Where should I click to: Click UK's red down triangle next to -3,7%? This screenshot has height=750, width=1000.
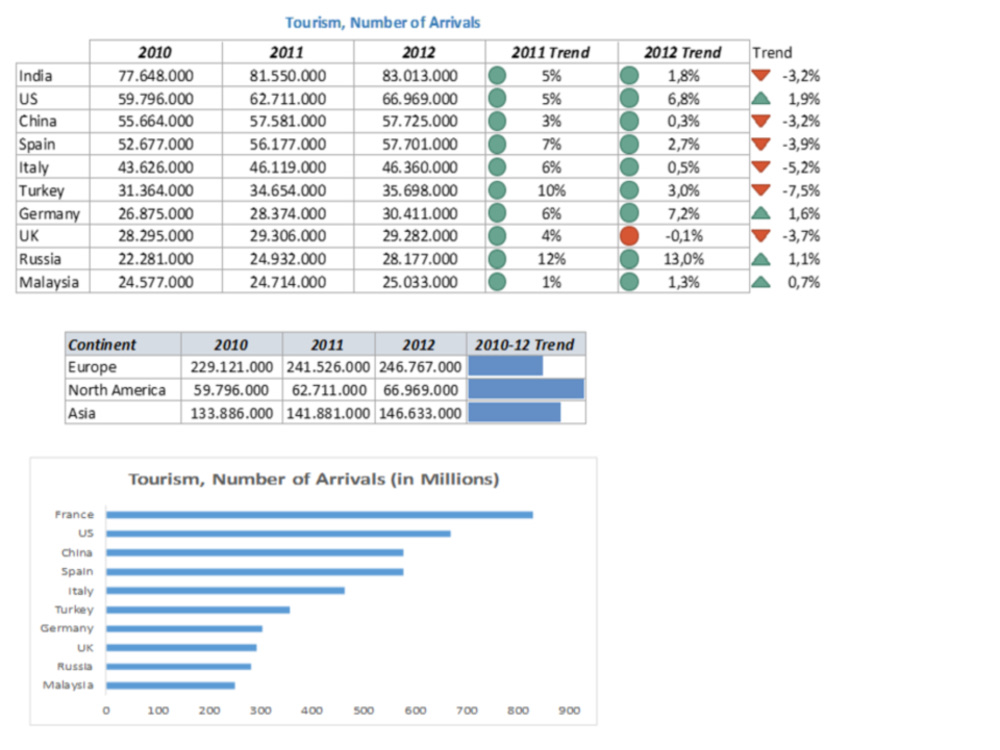click(760, 236)
